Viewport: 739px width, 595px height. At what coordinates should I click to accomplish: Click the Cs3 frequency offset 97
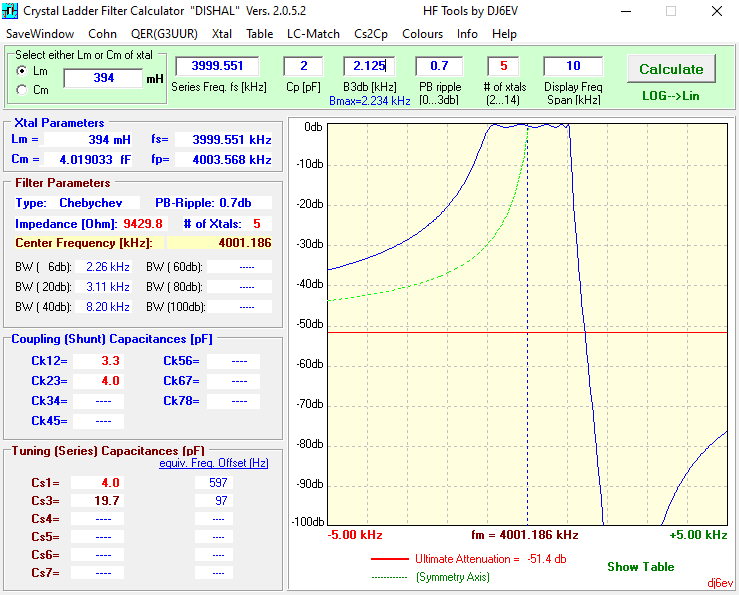coord(213,501)
